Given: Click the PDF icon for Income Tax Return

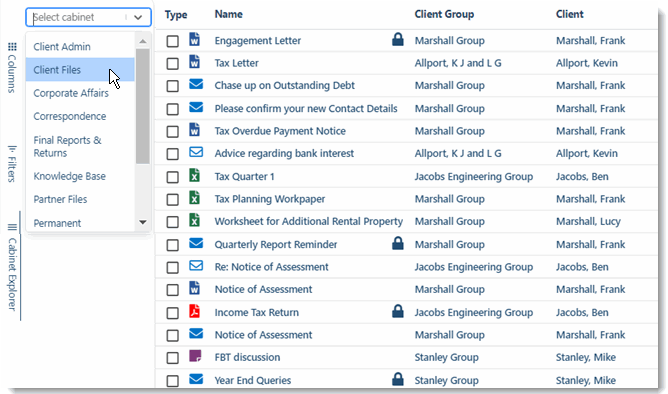Looking at the screenshot, I should 194,311.
